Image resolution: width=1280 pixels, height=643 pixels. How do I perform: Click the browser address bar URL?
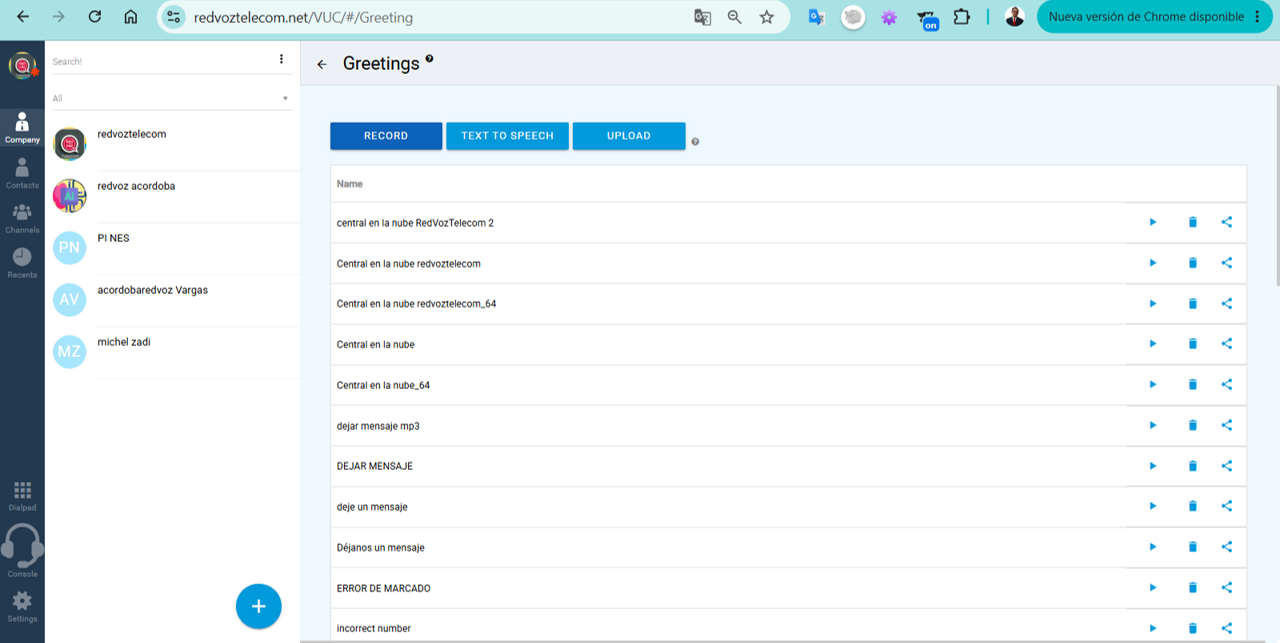pos(301,17)
